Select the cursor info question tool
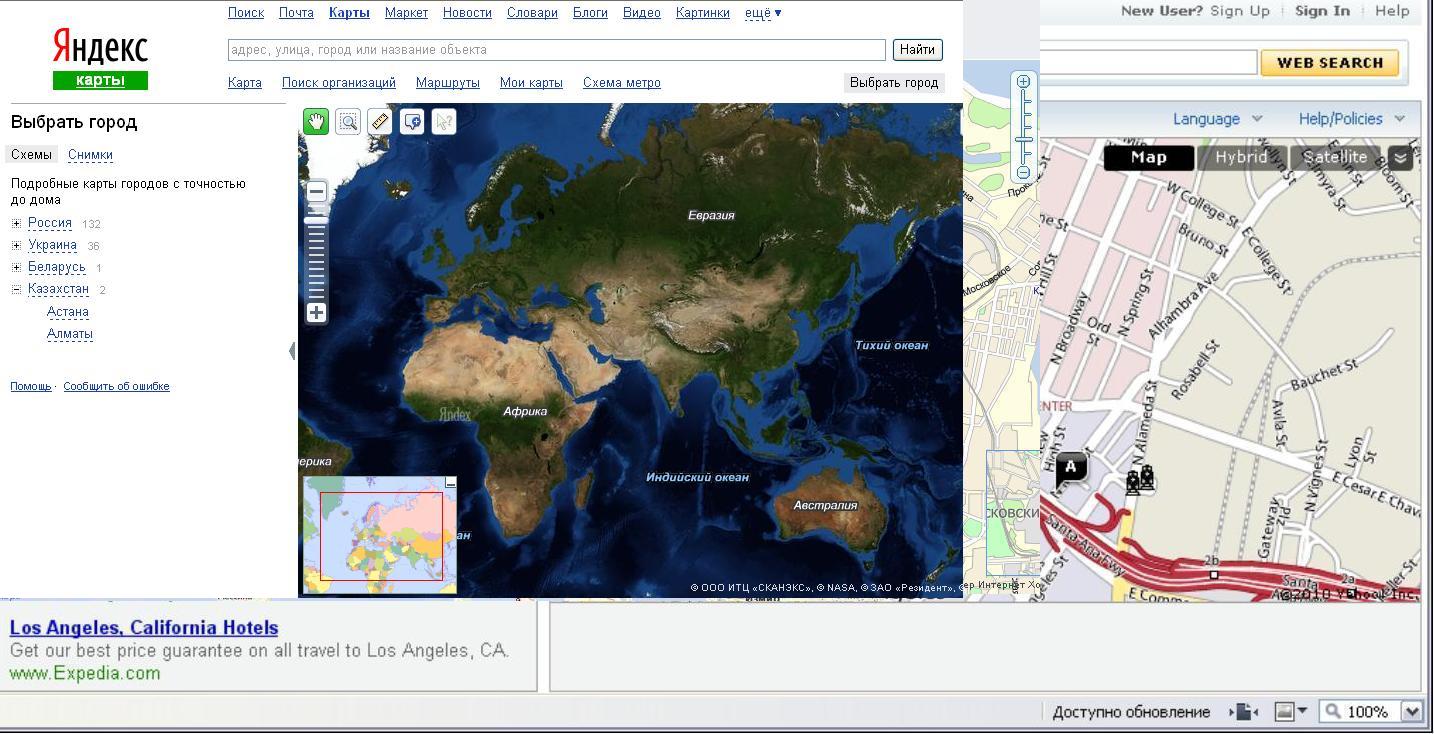 [x=444, y=122]
